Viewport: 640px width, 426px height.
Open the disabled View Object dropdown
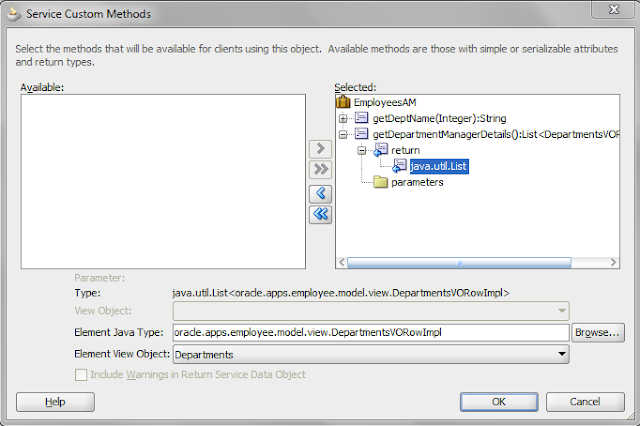[x=562, y=311]
